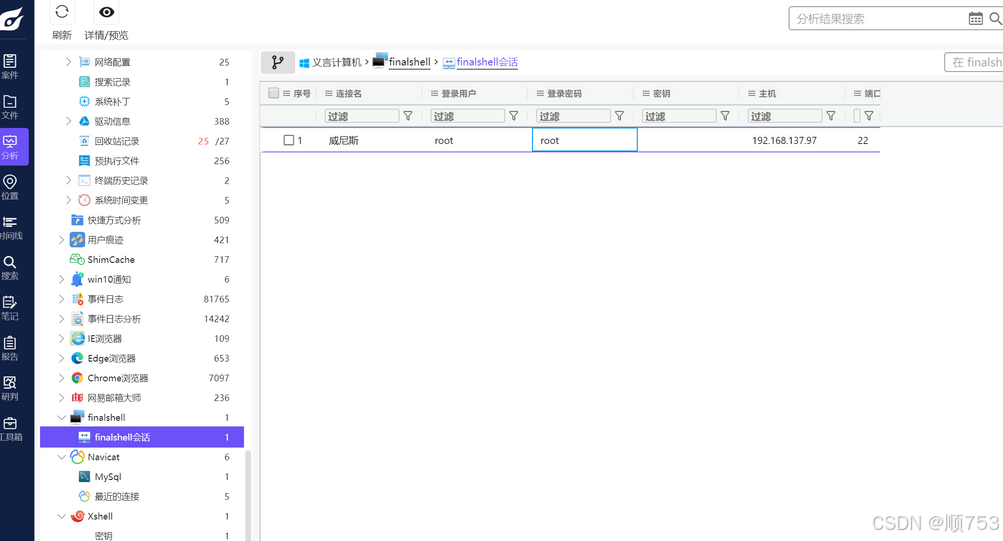Expand the 用户痕迹 tree node

(x=61, y=240)
